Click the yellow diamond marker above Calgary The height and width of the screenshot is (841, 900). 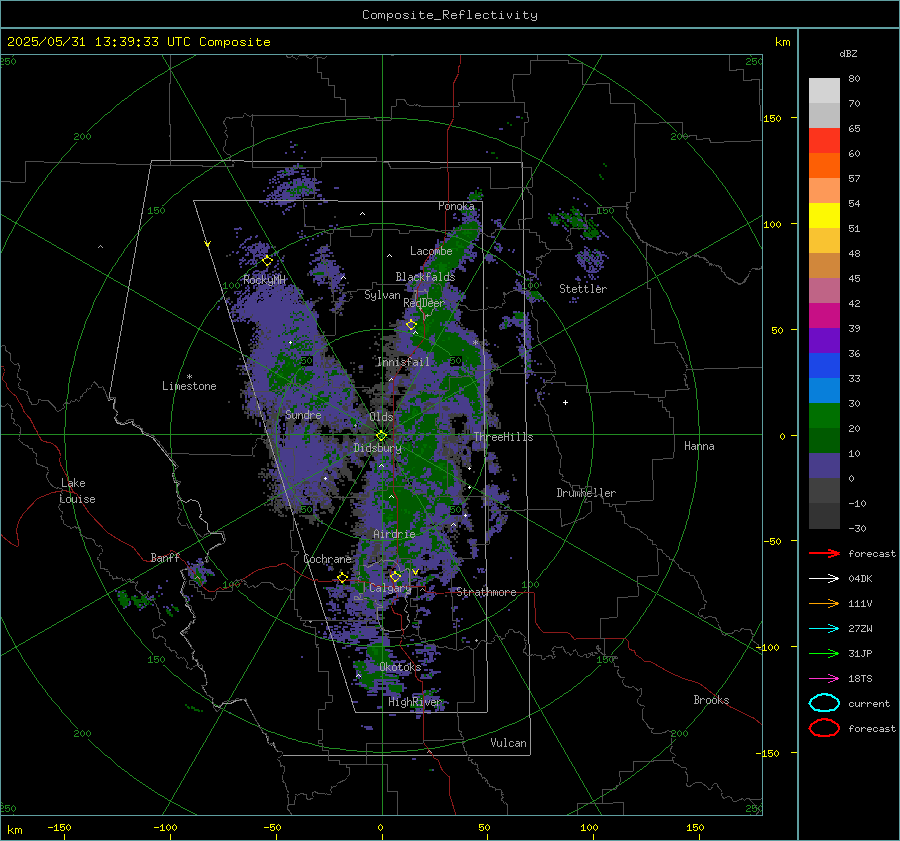click(x=395, y=576)
